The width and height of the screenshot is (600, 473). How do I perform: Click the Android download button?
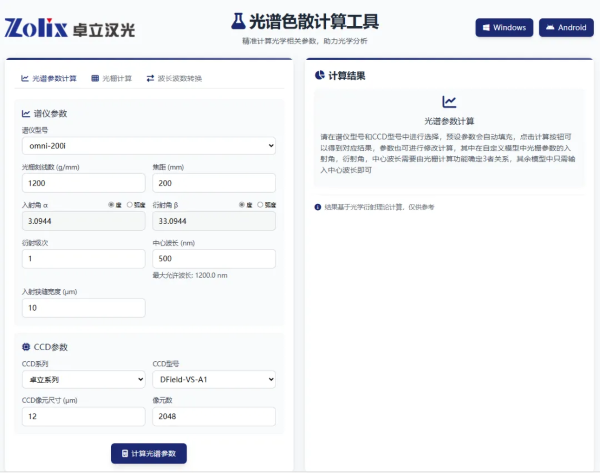click(x=566, y=27)
